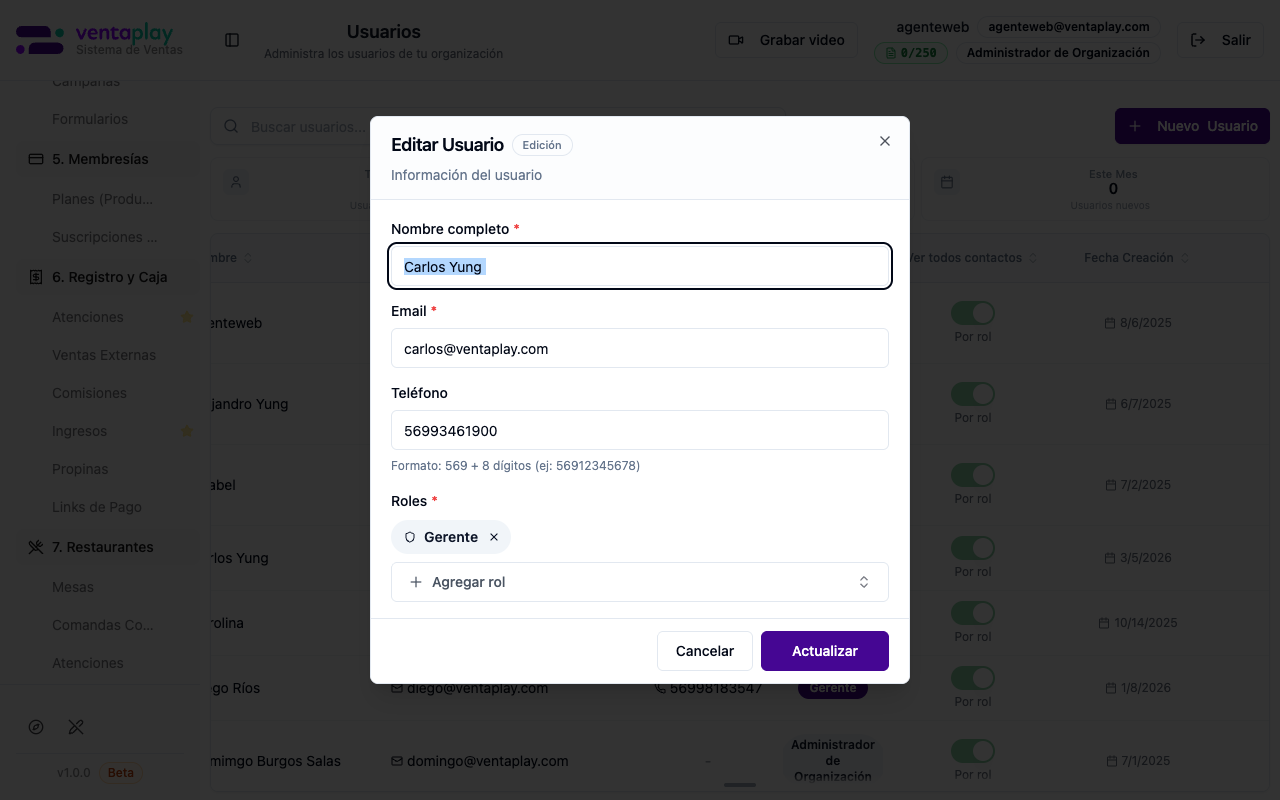Open the Mesas menu item

coord(73,587)
